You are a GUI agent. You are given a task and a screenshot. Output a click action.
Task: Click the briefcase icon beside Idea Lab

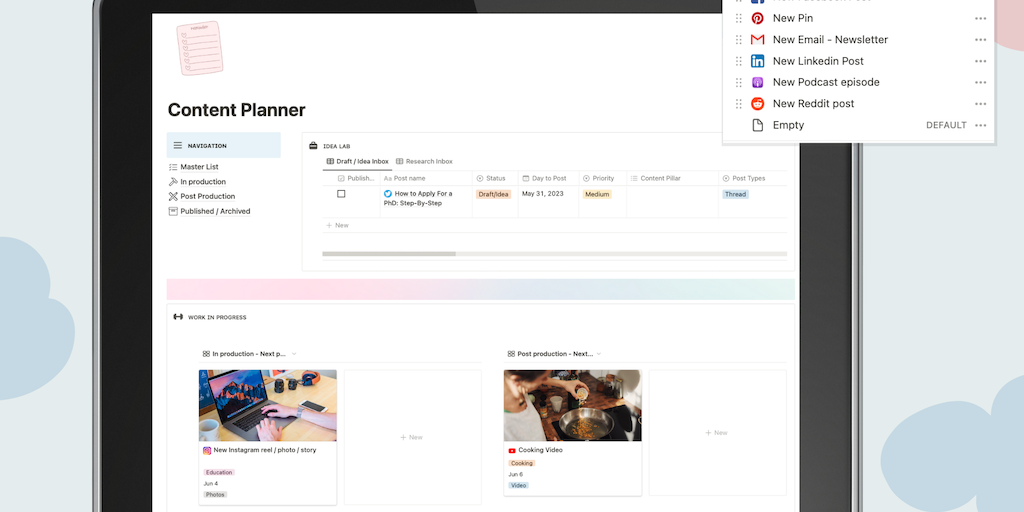click(x=313, y=146)
